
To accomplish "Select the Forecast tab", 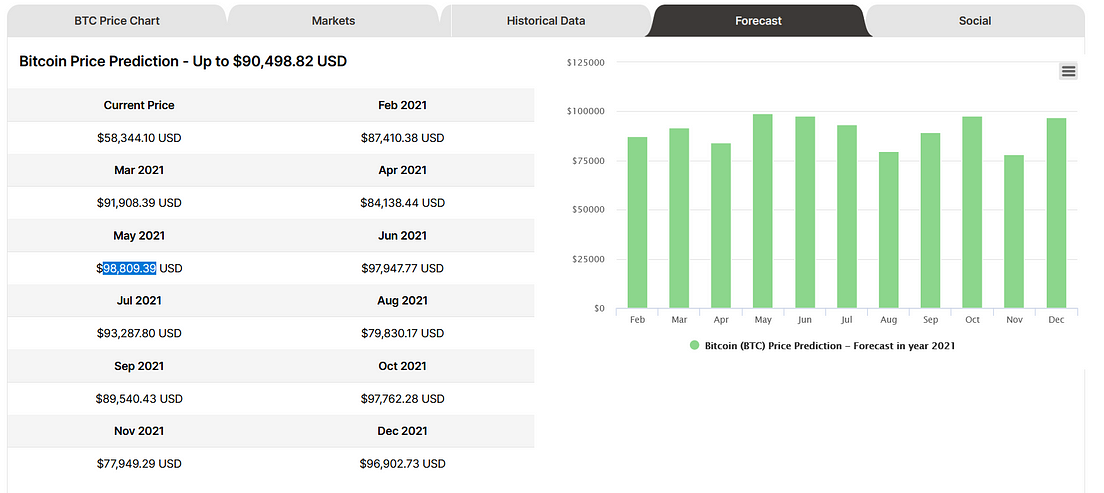I will point(758,21).
